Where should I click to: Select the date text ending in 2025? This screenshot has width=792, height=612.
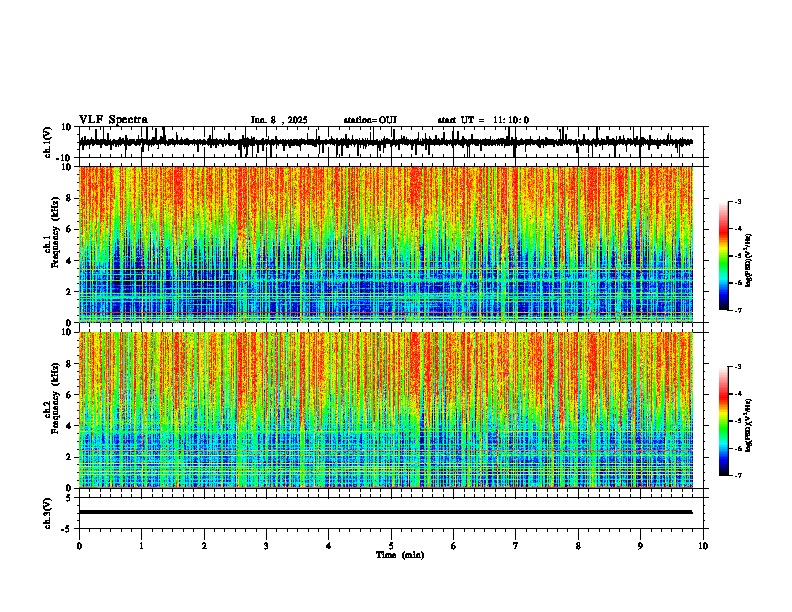click(x=279, y=120)
